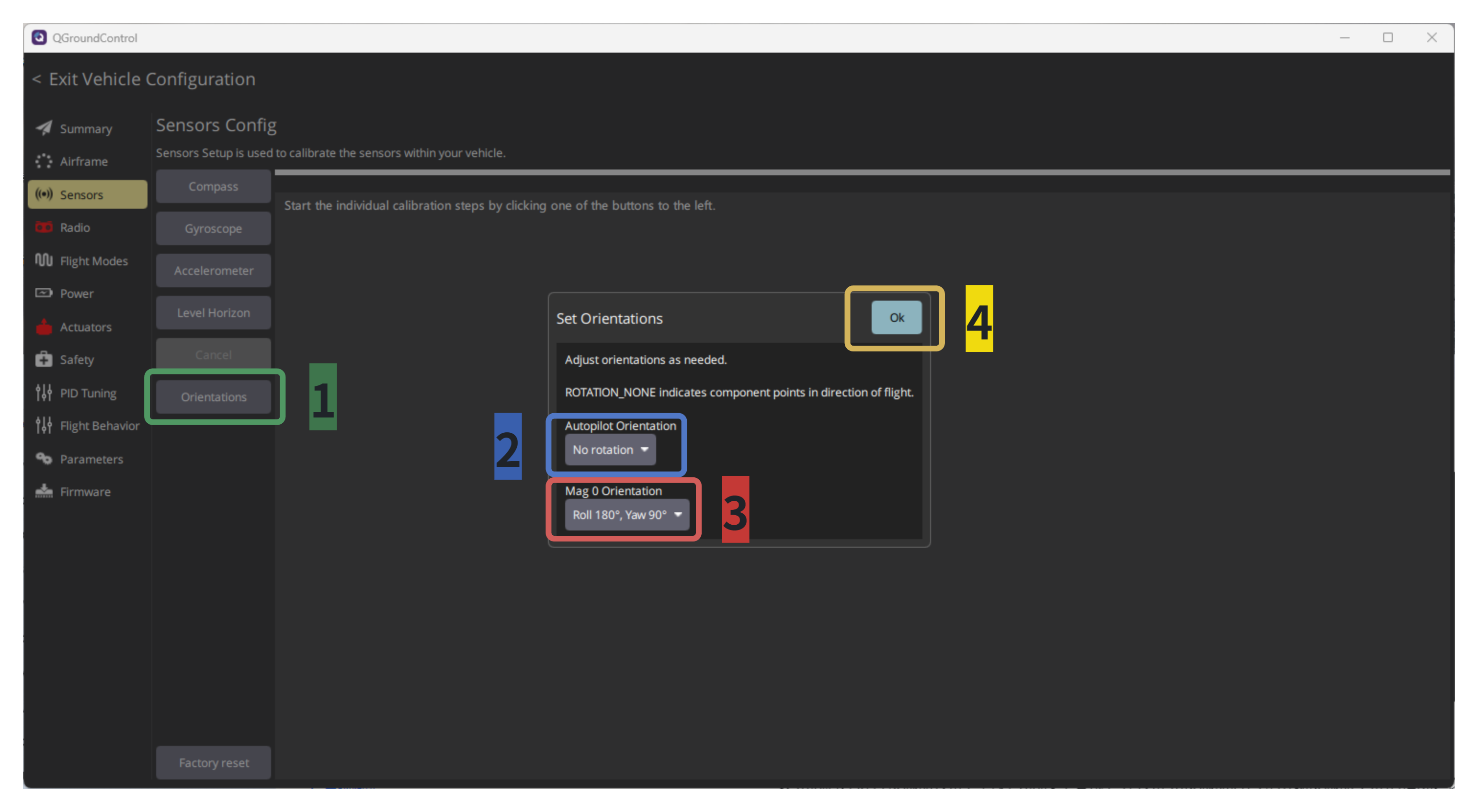Go to Flight Modes waveform icon
1478x812 pixels.
coord(44,260)
